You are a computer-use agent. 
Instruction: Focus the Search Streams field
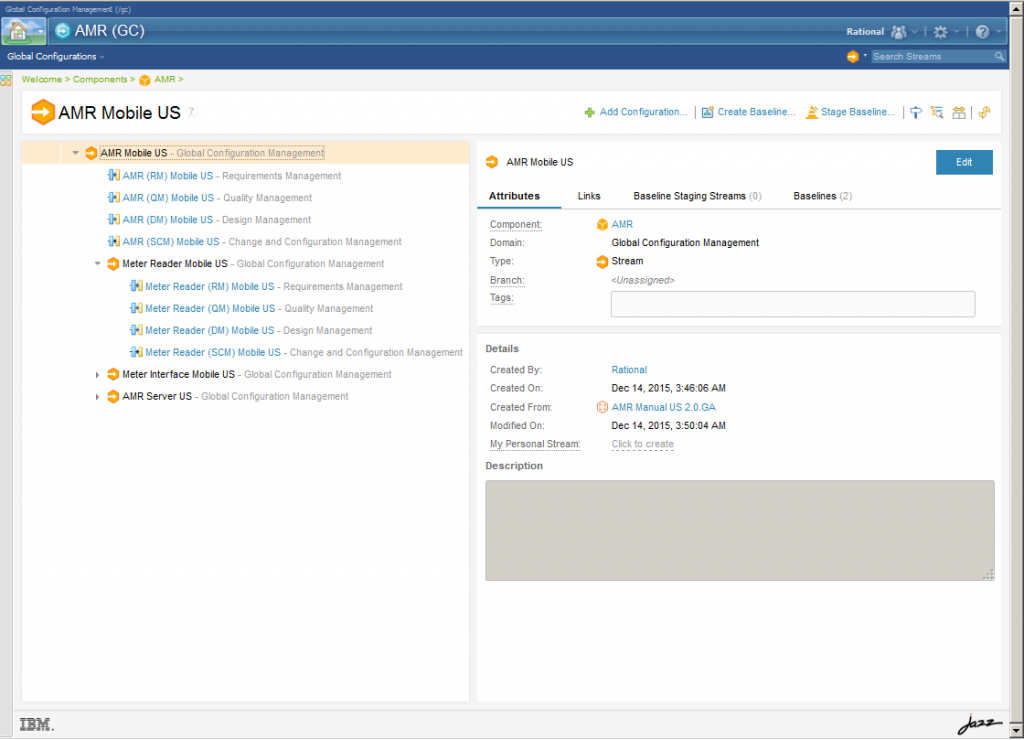(932, 57)
